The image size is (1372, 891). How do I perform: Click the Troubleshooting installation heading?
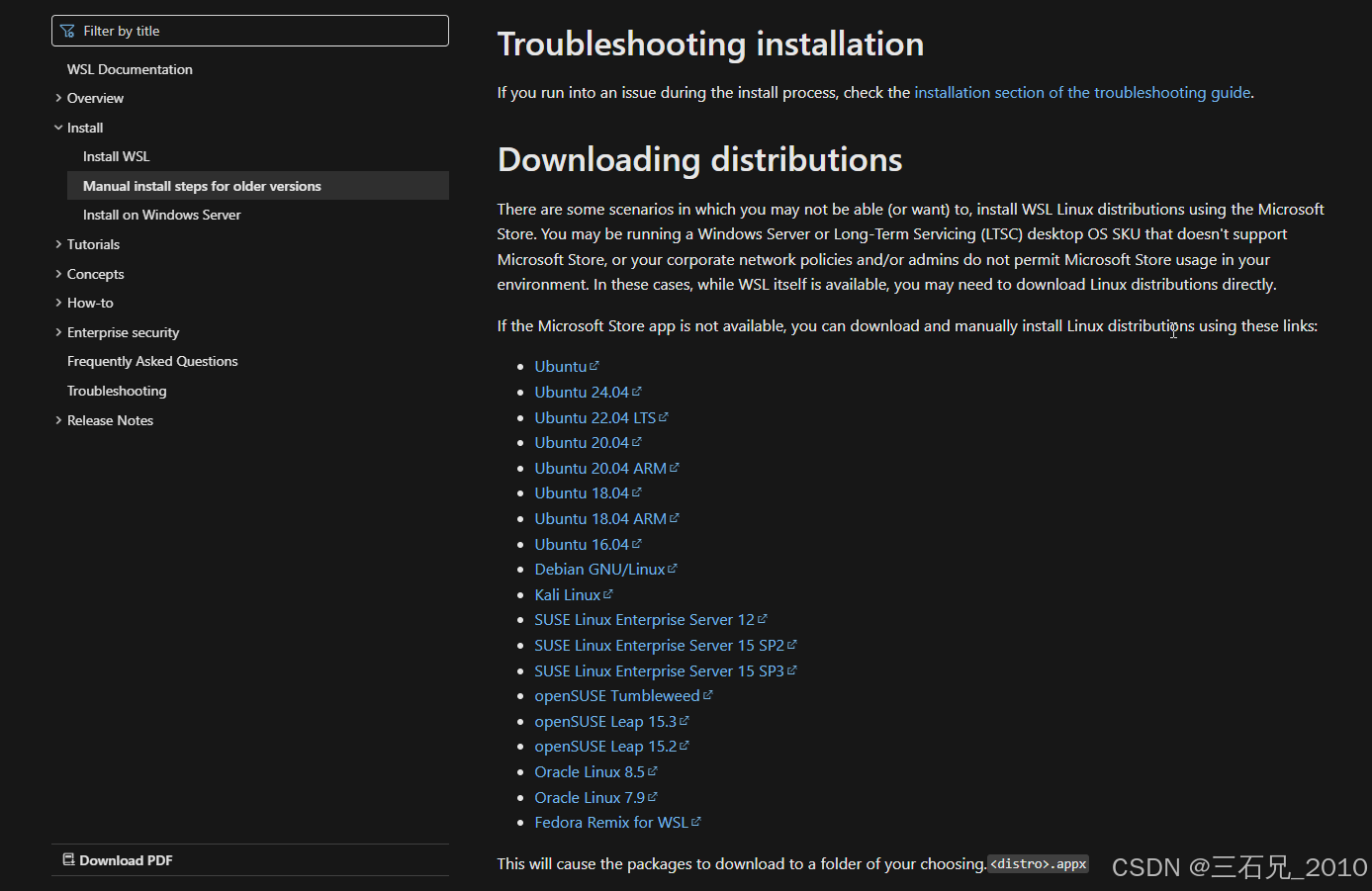pyautogui.click(x=710, y=44)
